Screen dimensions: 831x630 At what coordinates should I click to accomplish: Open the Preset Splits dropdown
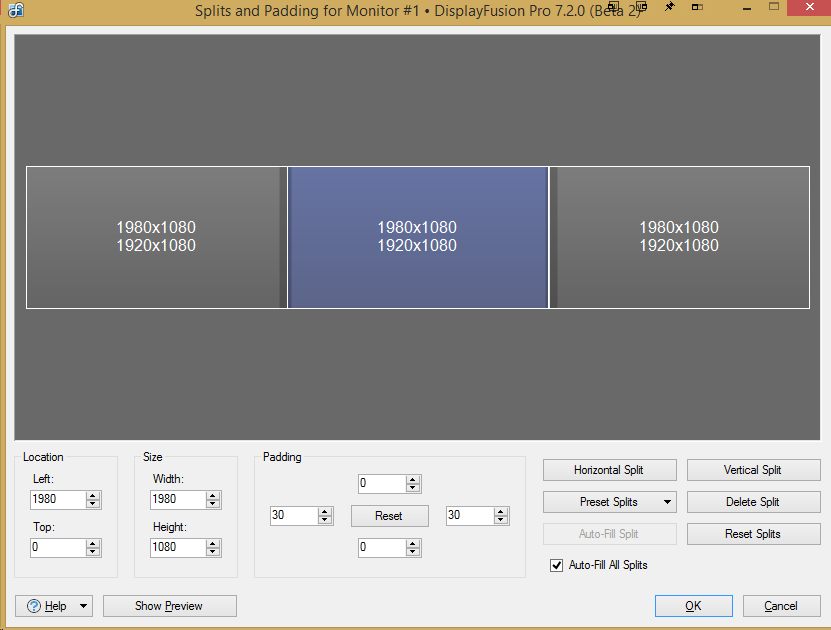tap(610, 502)
